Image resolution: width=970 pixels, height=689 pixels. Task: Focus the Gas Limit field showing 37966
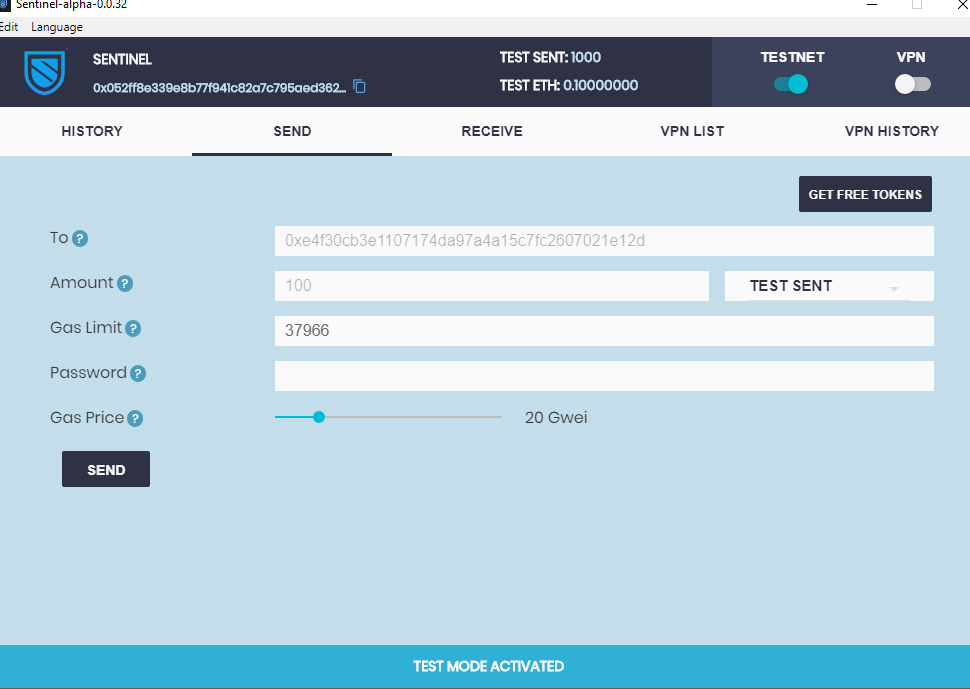pyautogui.click(x=604, y=331)
